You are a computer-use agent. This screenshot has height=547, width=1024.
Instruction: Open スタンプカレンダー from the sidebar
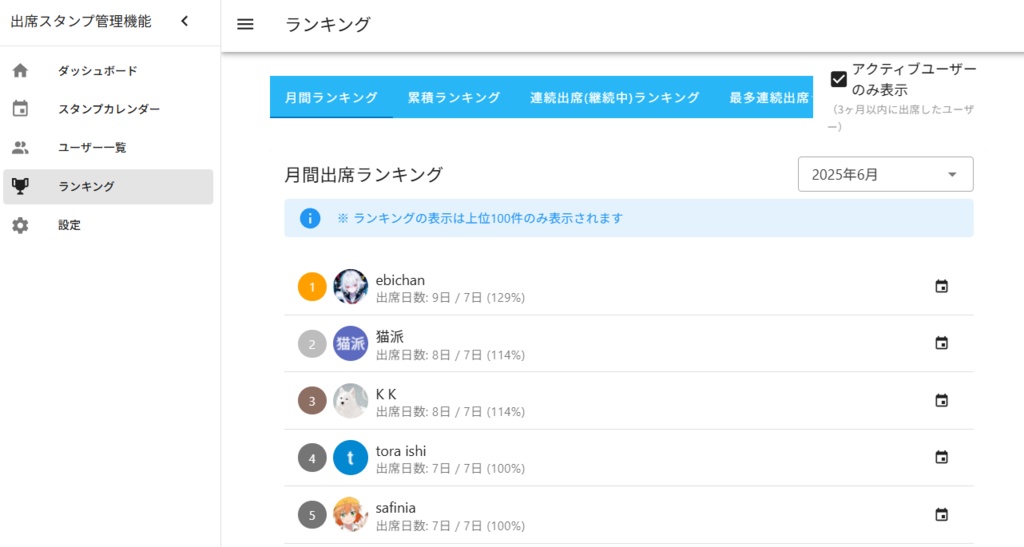[108, 109]
